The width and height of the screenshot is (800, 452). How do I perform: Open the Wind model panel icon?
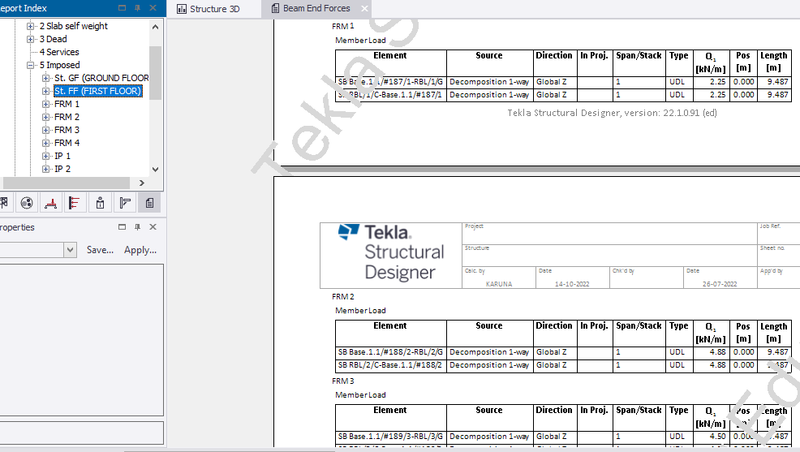coord(75,203)
